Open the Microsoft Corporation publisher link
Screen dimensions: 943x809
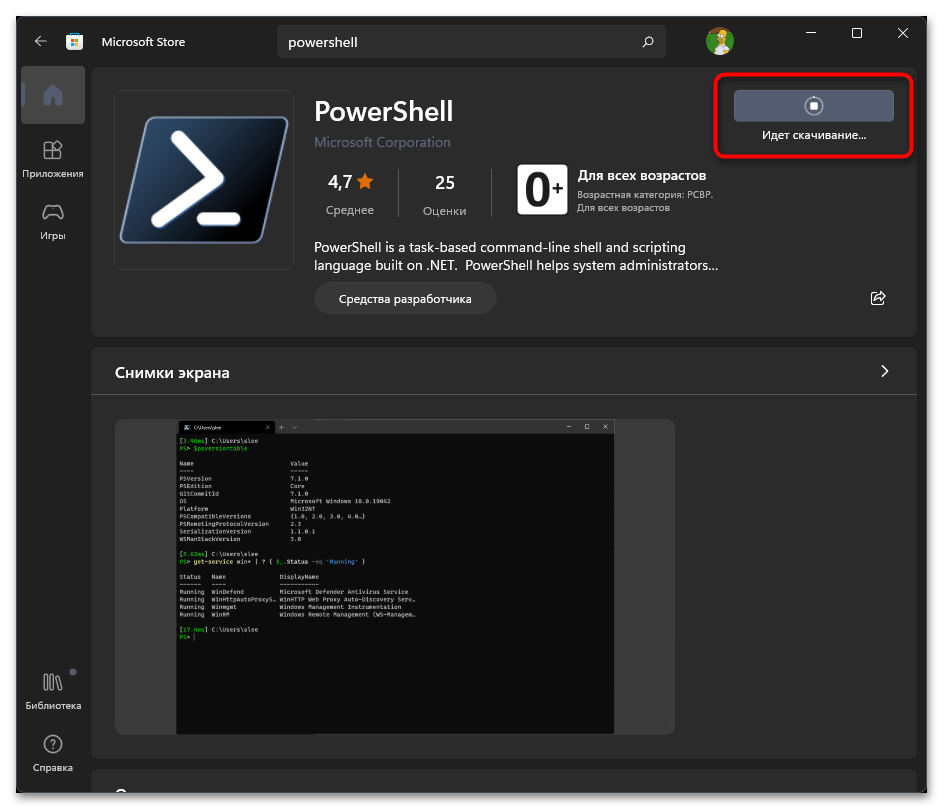(x=382, y=142)
